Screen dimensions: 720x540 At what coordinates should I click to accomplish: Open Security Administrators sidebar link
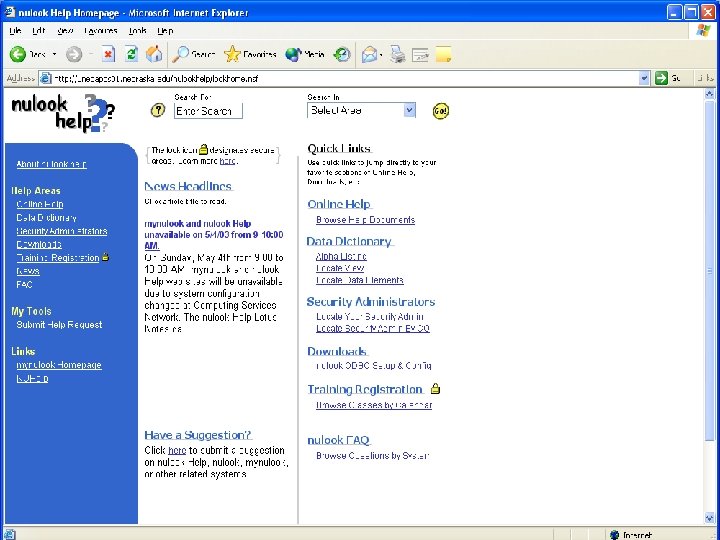click(62, 231)
